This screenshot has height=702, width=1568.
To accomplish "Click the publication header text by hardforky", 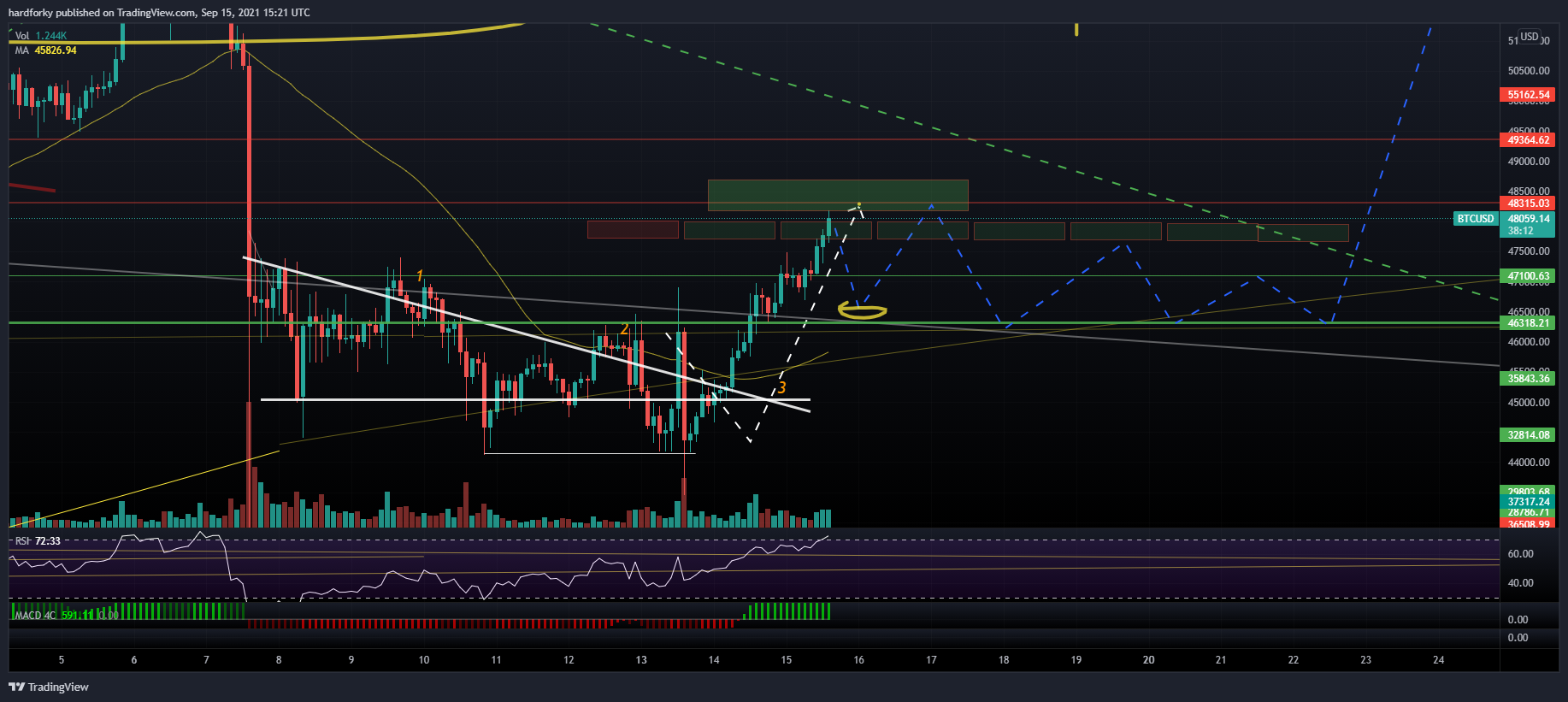I will 159,13.
